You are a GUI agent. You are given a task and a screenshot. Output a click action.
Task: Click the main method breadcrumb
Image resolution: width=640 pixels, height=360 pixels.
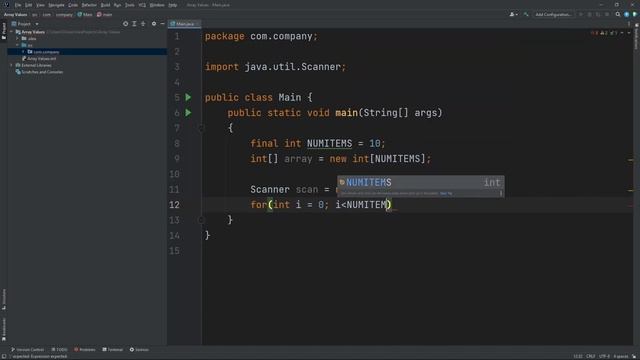[x=104, y=14]
